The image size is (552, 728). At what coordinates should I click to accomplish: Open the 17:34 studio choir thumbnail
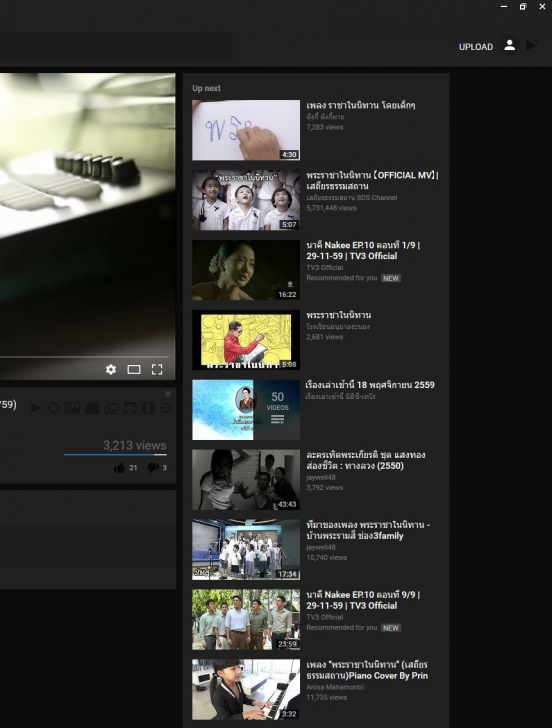pos(246,550)
